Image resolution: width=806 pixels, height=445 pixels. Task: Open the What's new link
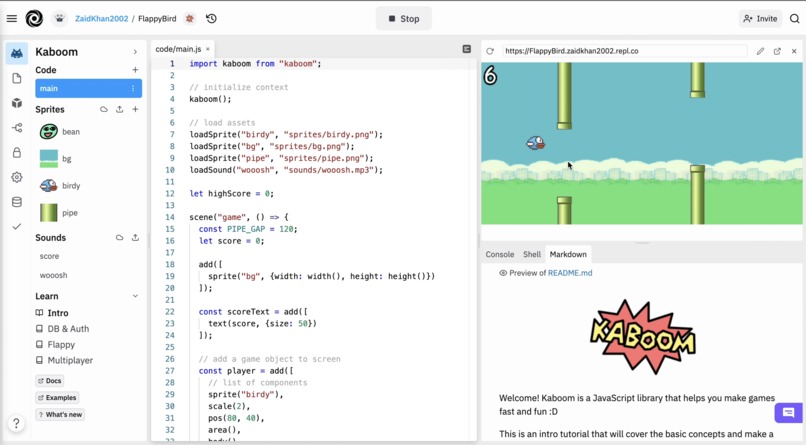coord(60,415)
